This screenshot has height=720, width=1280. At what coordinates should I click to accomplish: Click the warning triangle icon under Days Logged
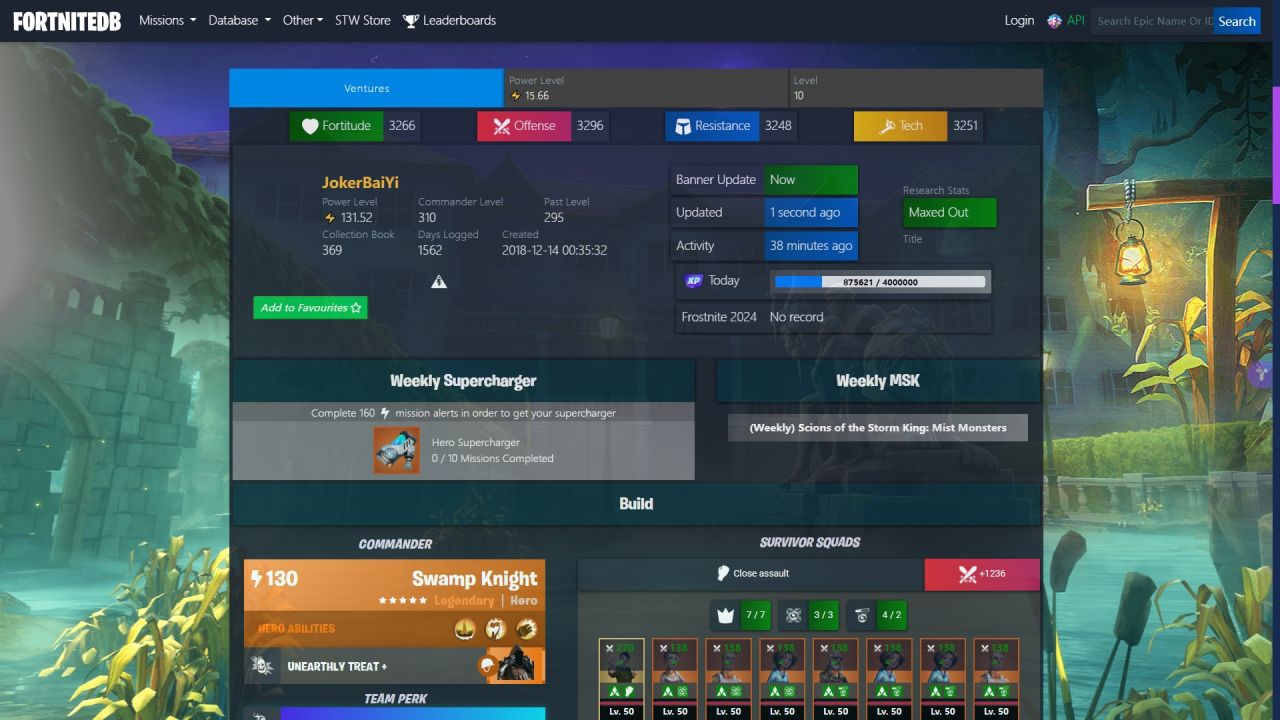(439, 282)
